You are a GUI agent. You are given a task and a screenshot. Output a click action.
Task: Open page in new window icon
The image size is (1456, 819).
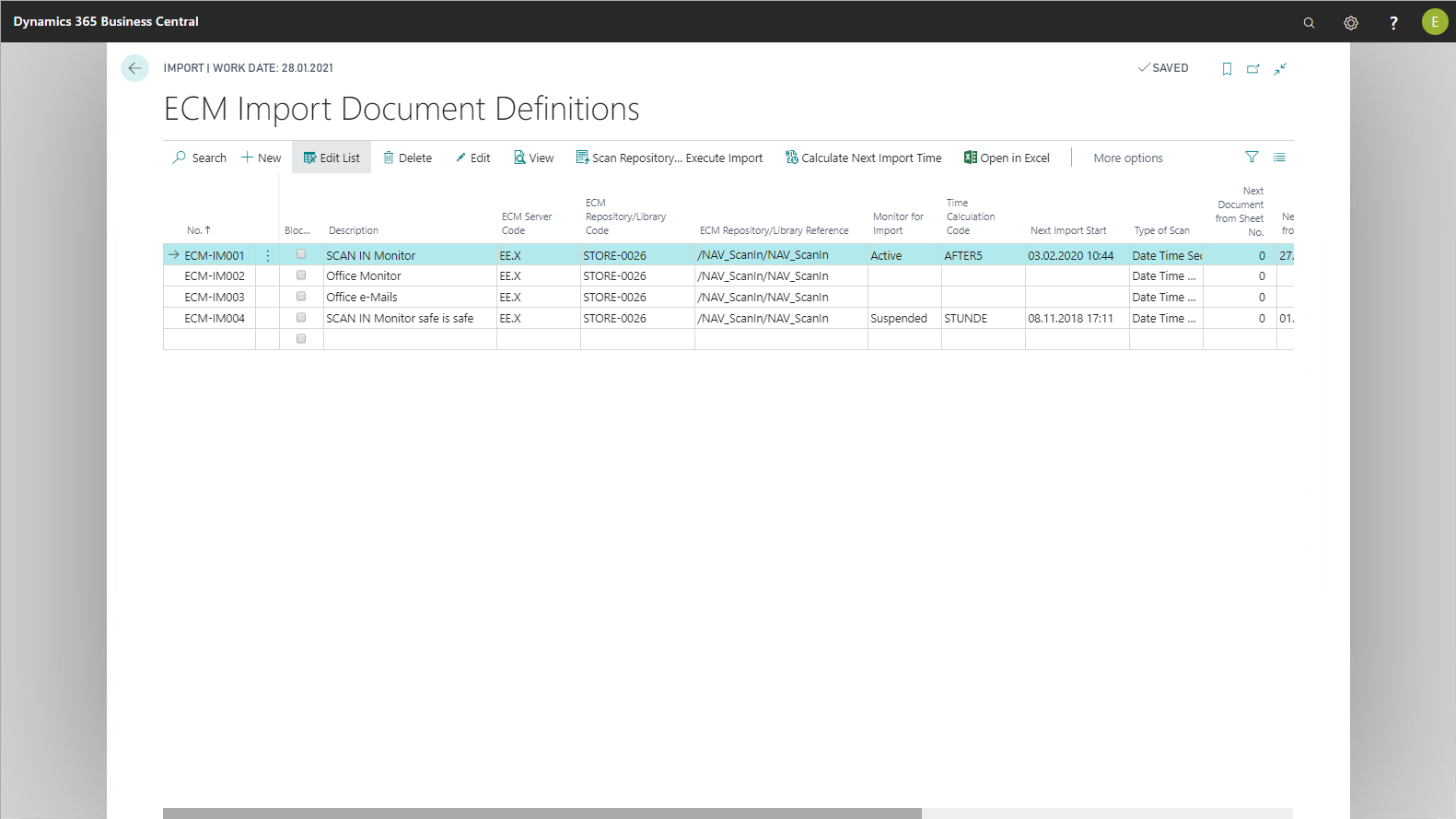(1253, 69)
